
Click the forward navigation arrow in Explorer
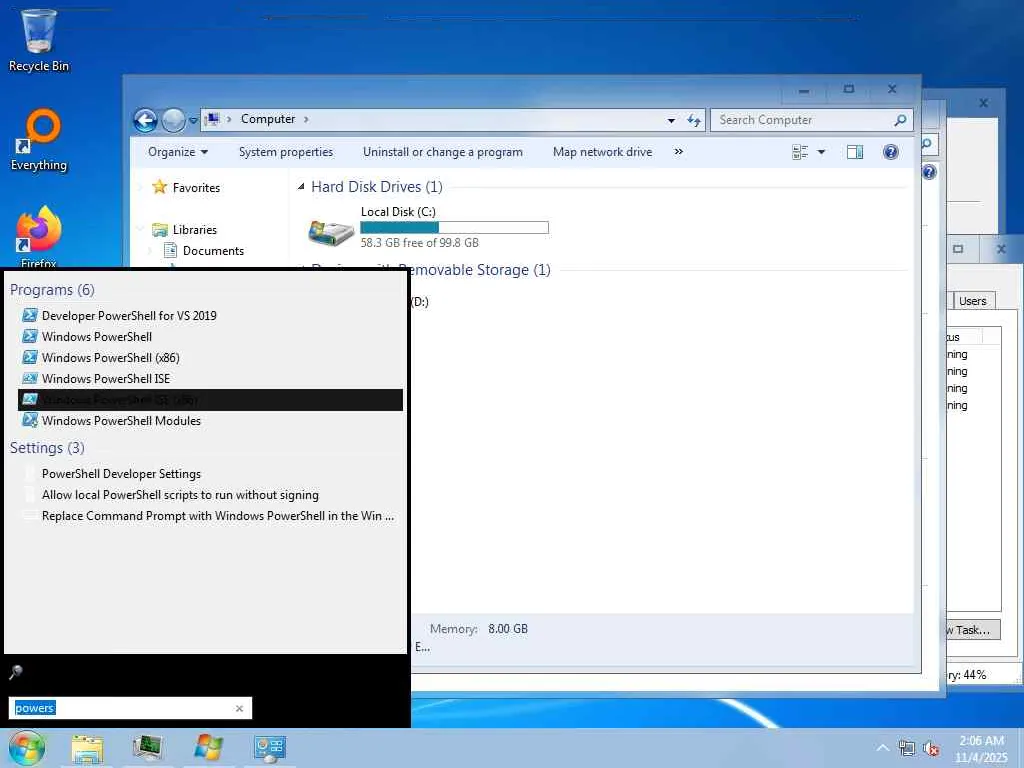click(173, 120)
